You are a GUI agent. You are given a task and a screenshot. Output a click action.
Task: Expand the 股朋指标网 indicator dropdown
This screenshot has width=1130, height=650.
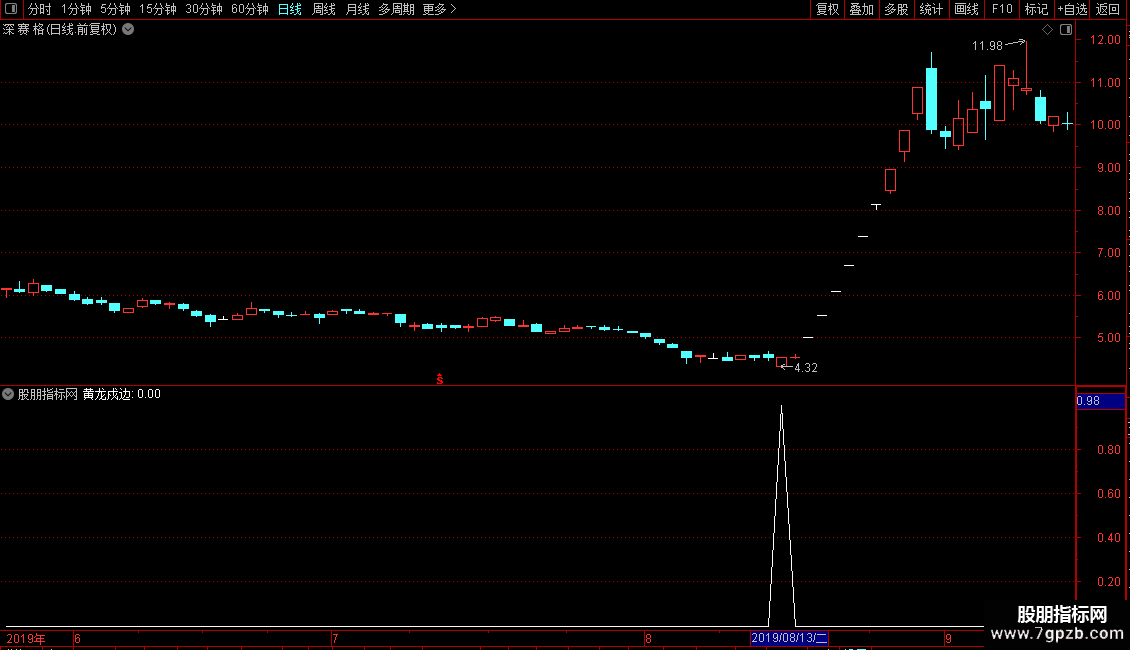(x=8, y=394)
